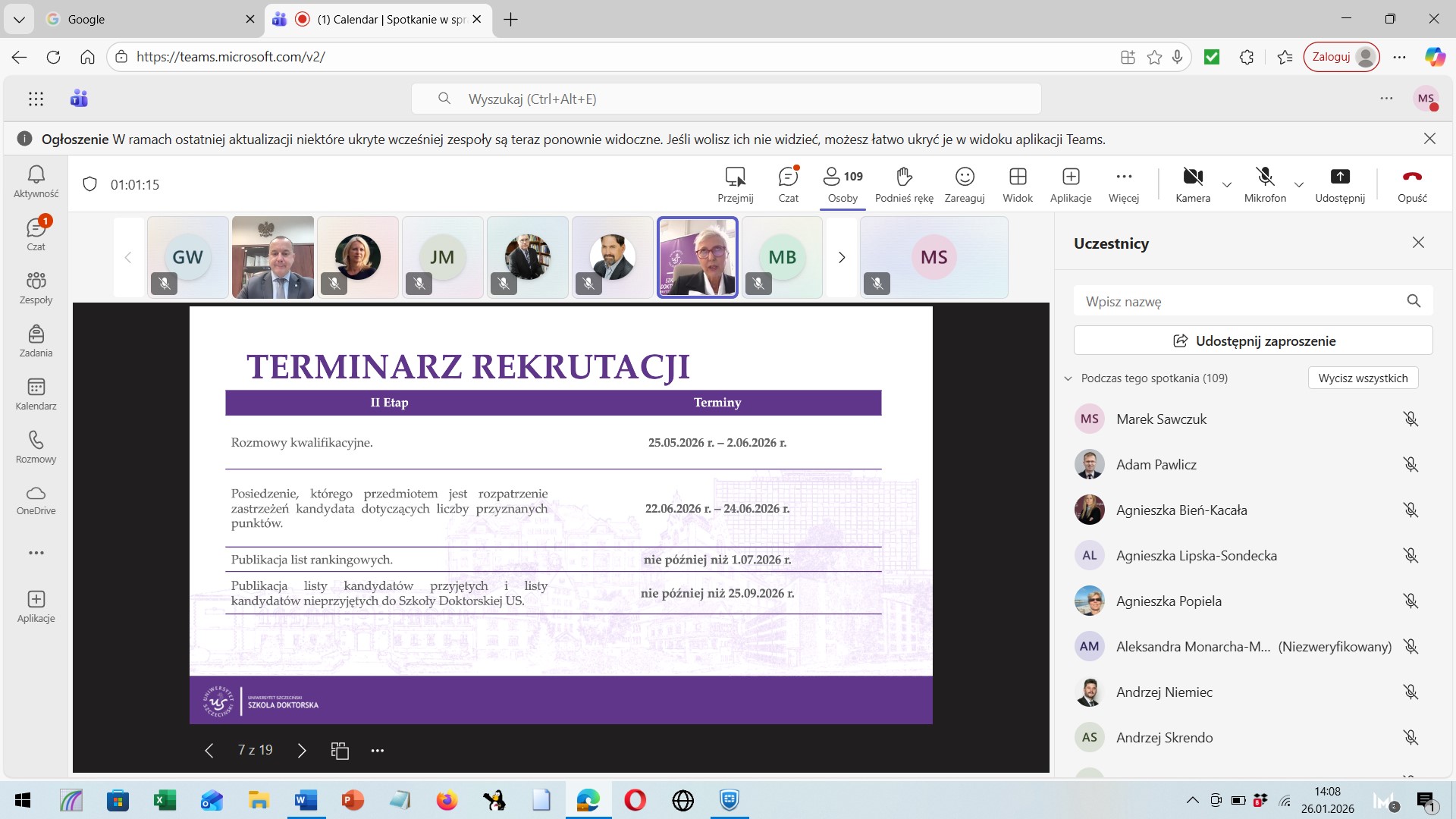Expand the camera options dropdown arrow
The height and width of the screenshot is (819, 1456).
click(1227, 185)
